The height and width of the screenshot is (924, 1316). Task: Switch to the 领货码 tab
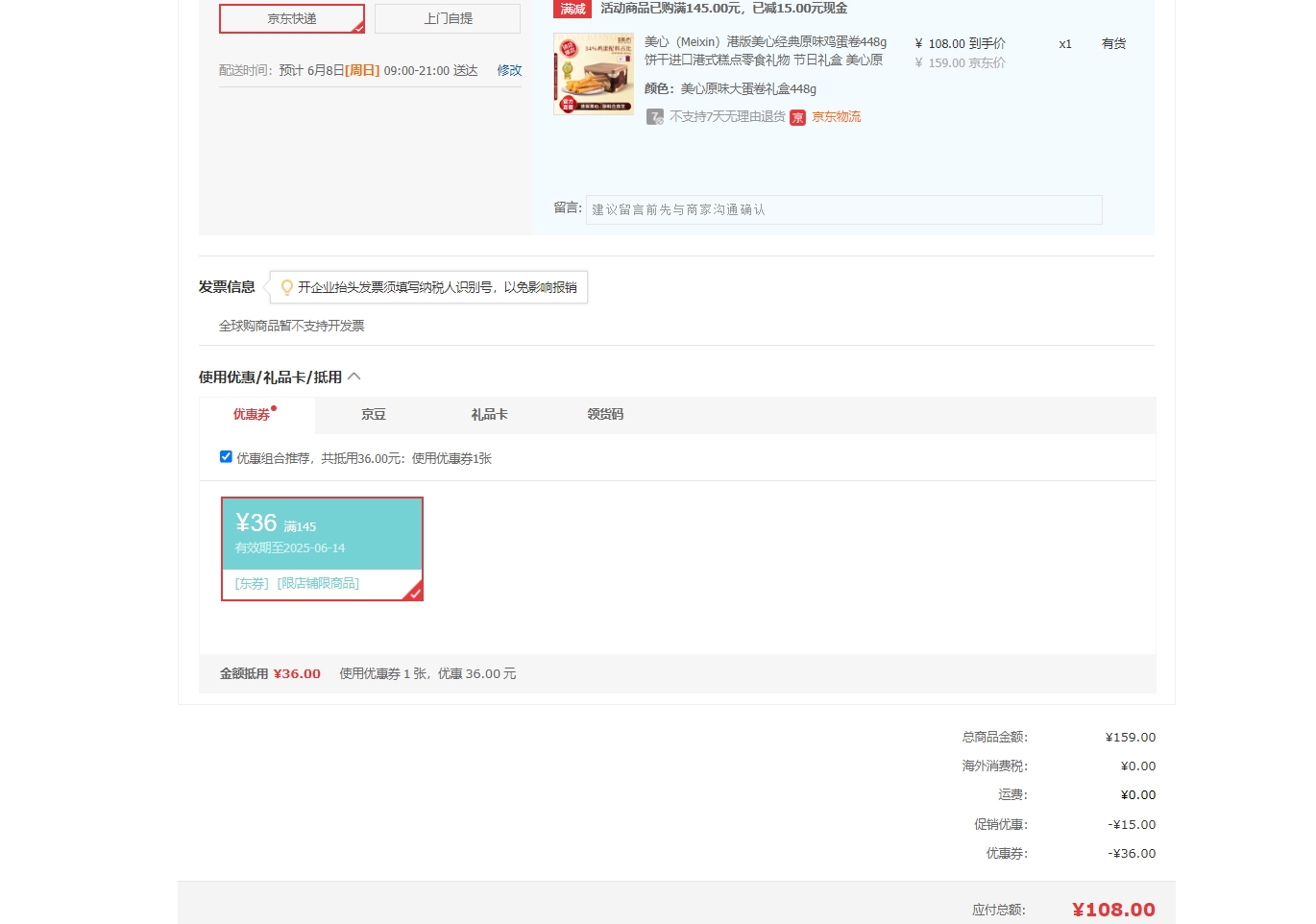(605, 415)
